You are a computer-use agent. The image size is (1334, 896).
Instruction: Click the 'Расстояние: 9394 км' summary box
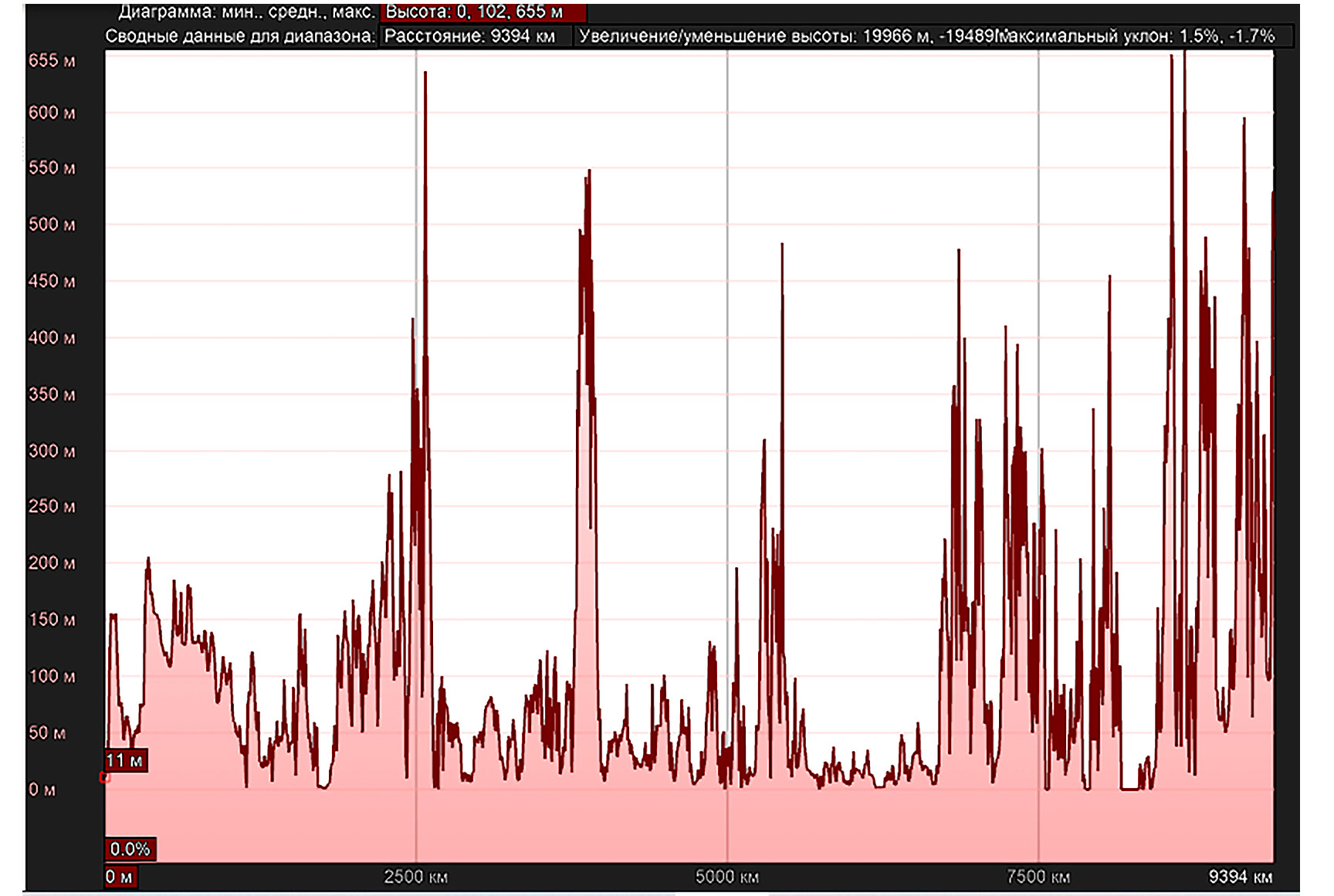pyautogui.click(x=474, y=36)
